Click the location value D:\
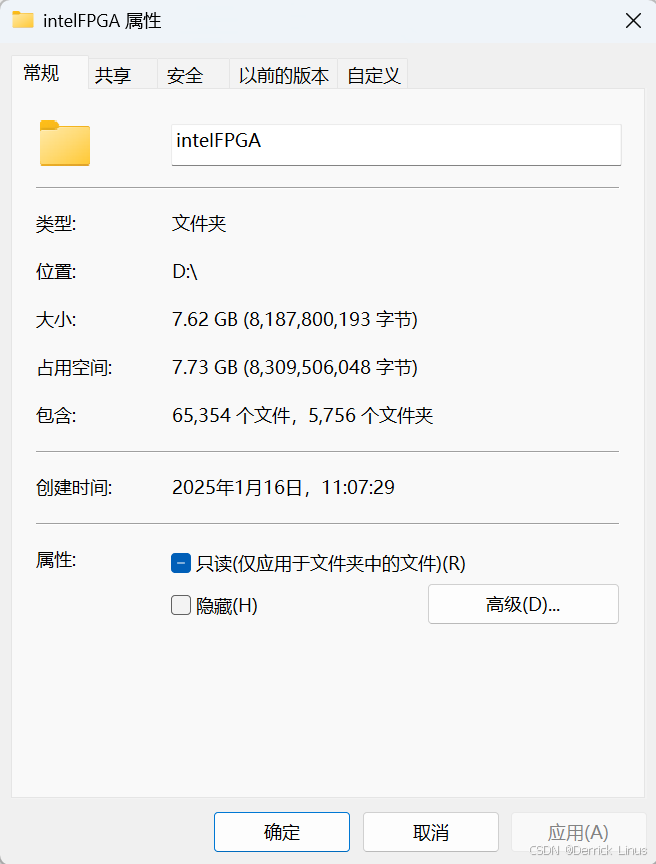Image resolution: width=656 pixels, height=864 pixels. (x=185, y=271)
